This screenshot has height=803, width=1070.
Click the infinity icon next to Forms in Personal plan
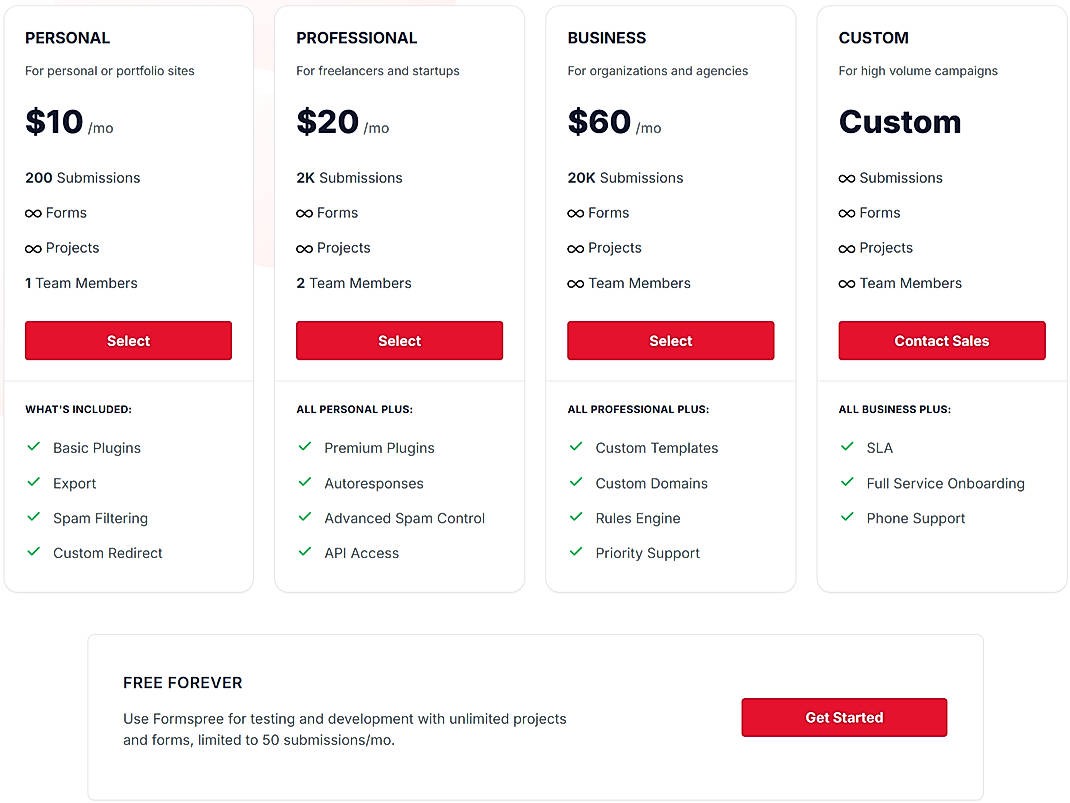(32, 212)
